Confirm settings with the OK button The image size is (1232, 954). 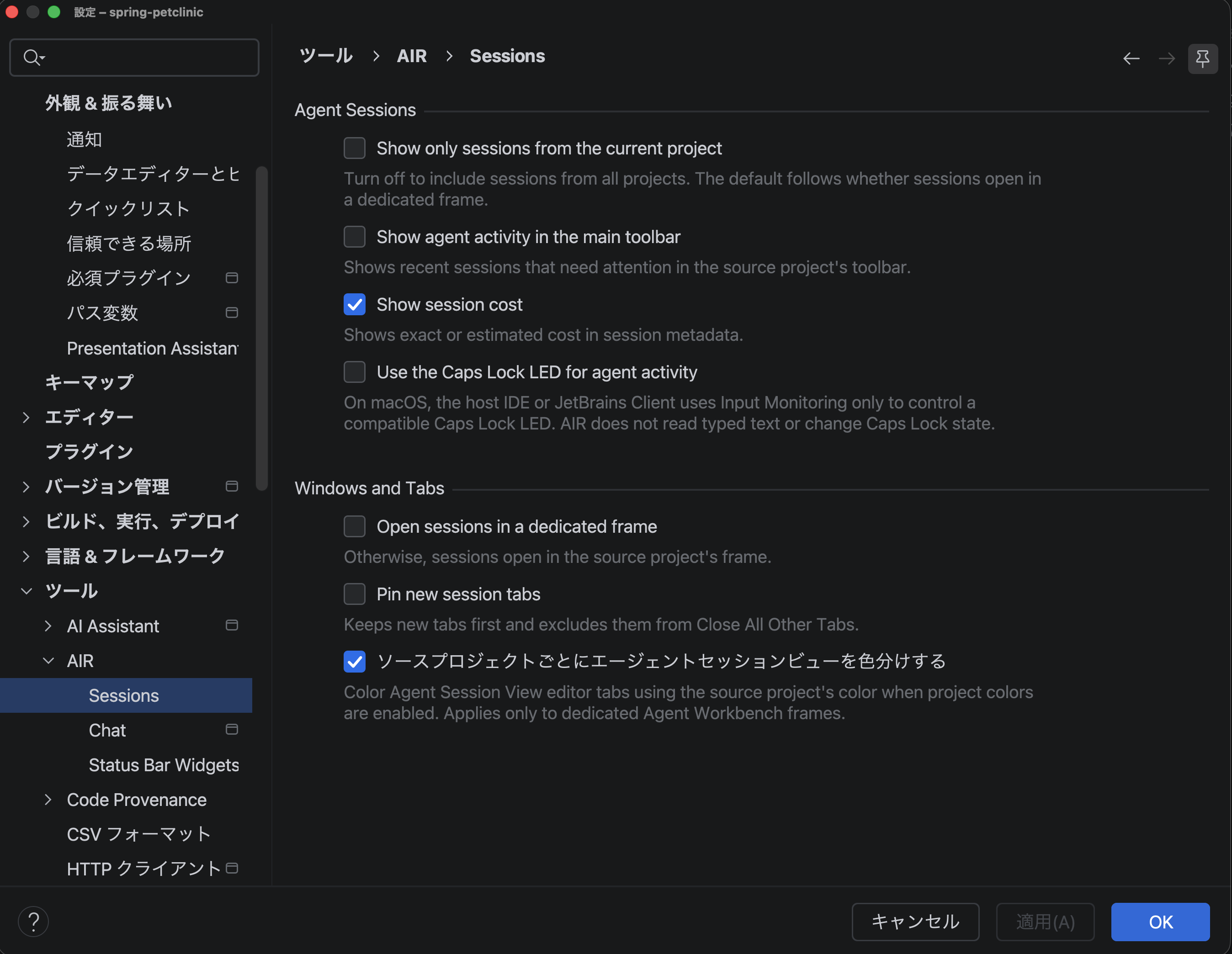pyautogui.click(x=1160, y=922)
